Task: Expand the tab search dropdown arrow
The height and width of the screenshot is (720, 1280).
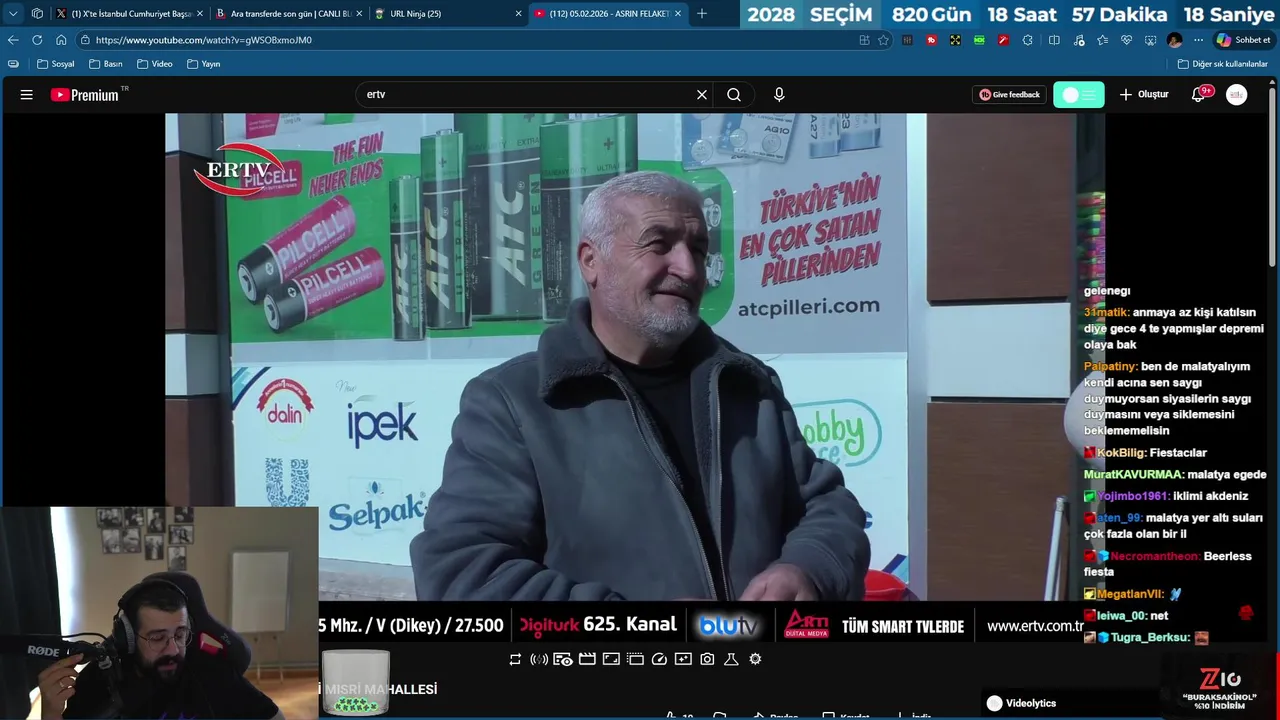Action: click(13, 14)
